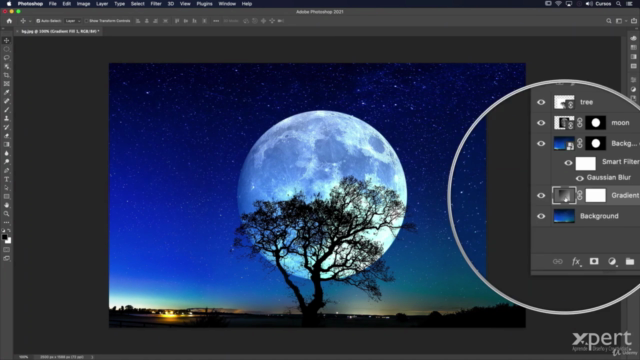Select the Elliptical Marquee tool
This screenshot has height=360, width=640.
tap(7, 49)
